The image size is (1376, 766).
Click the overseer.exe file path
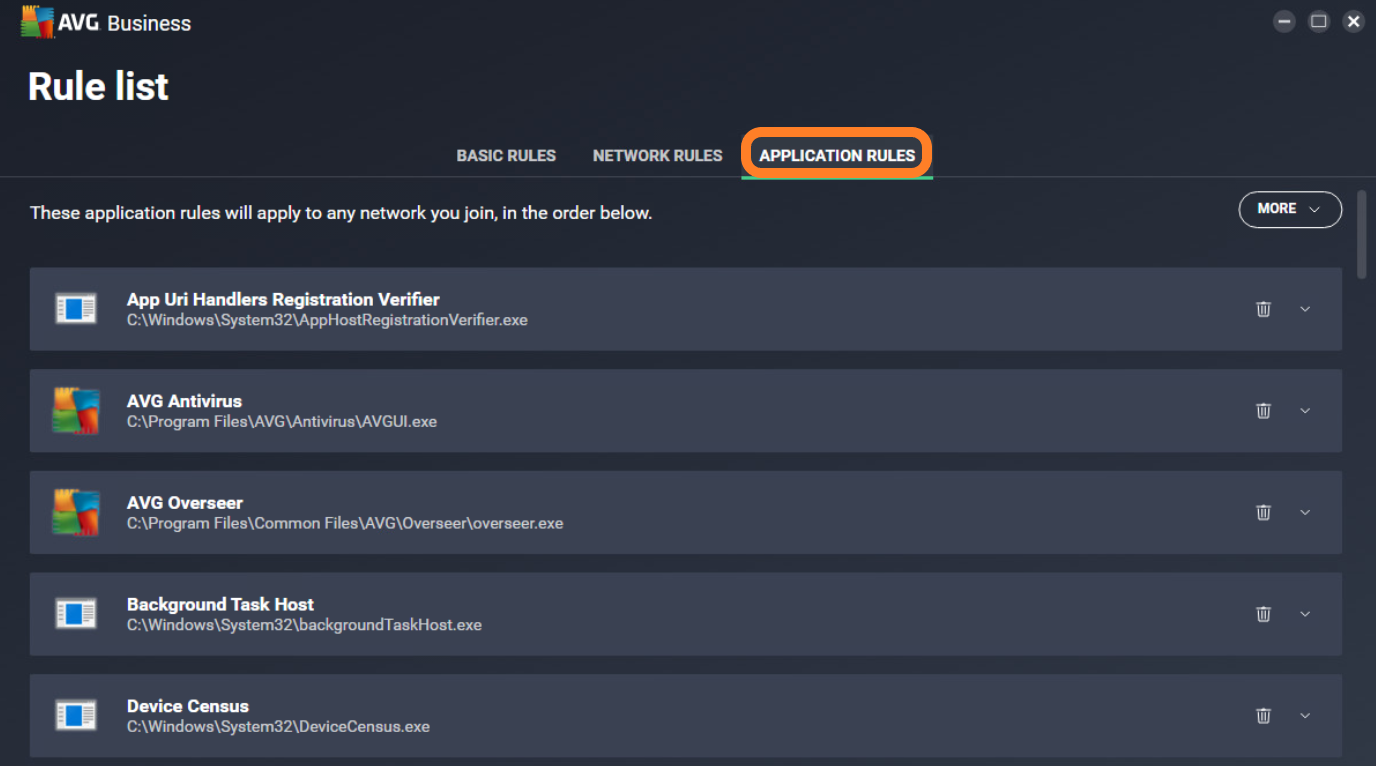click(345, 523)
